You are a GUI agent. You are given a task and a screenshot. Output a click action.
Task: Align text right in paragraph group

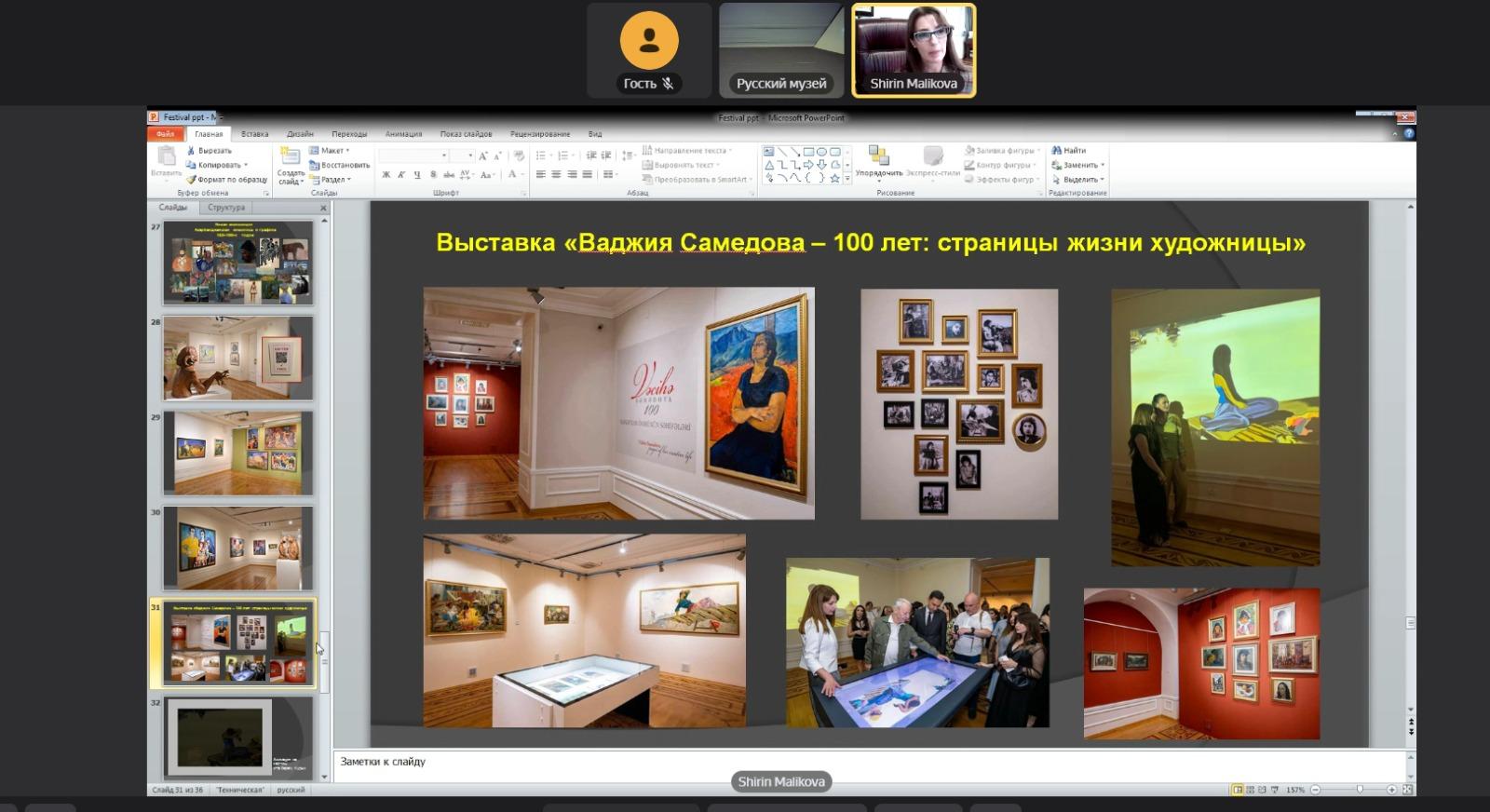point(572,175)
